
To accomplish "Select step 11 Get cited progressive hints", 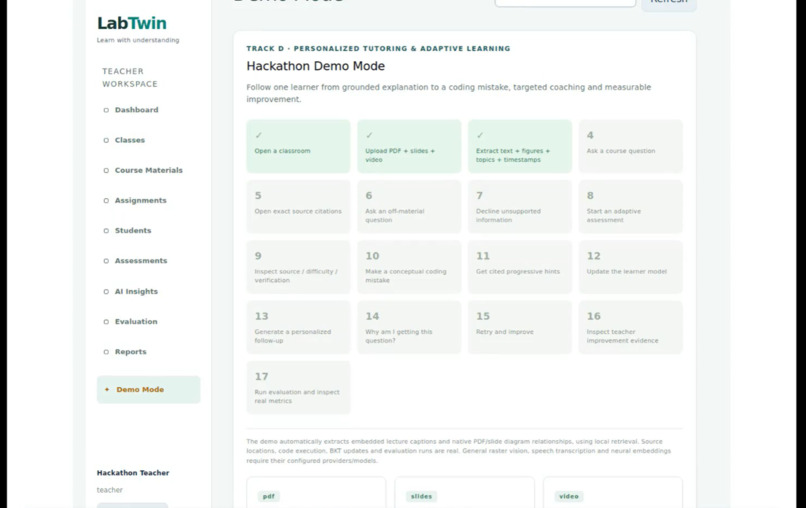I will [520, 267].
